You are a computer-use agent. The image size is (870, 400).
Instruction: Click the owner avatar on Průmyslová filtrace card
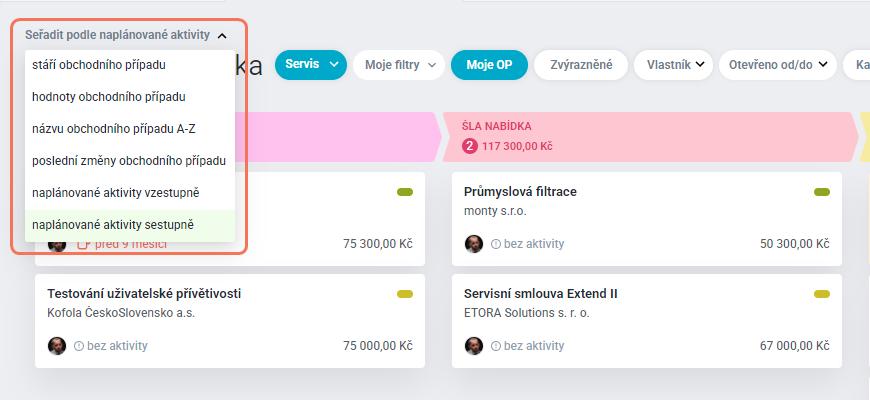coord(474,244)
